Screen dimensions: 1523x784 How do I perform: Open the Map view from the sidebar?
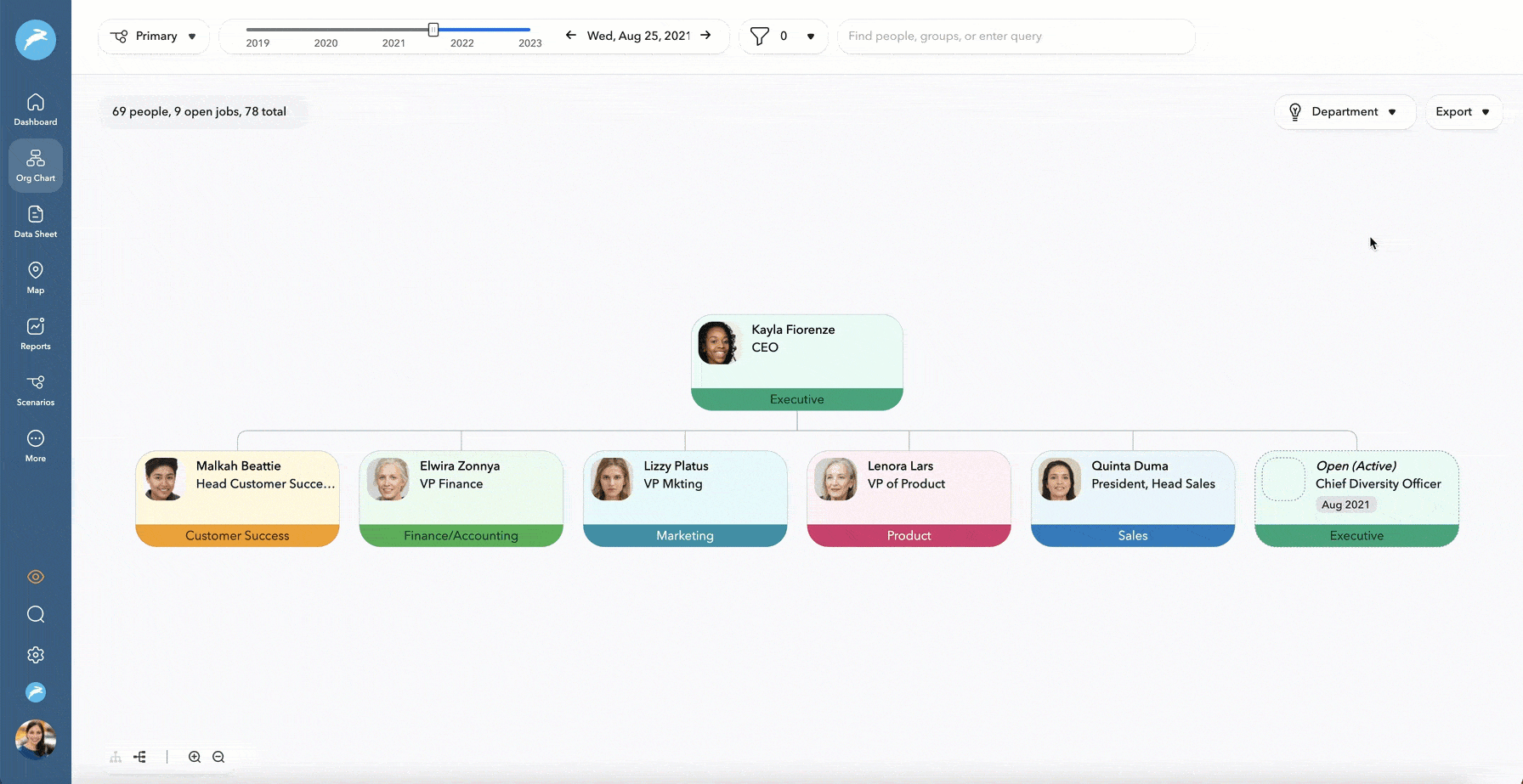35,276
